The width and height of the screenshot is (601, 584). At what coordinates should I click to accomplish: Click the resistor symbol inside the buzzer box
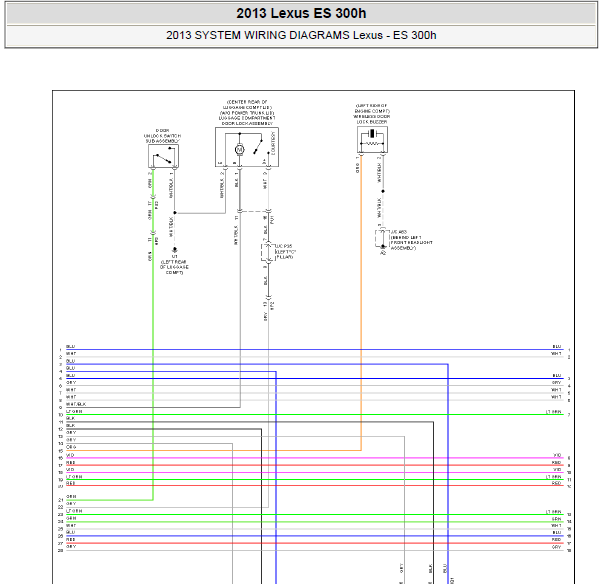[x=372, y=144]
